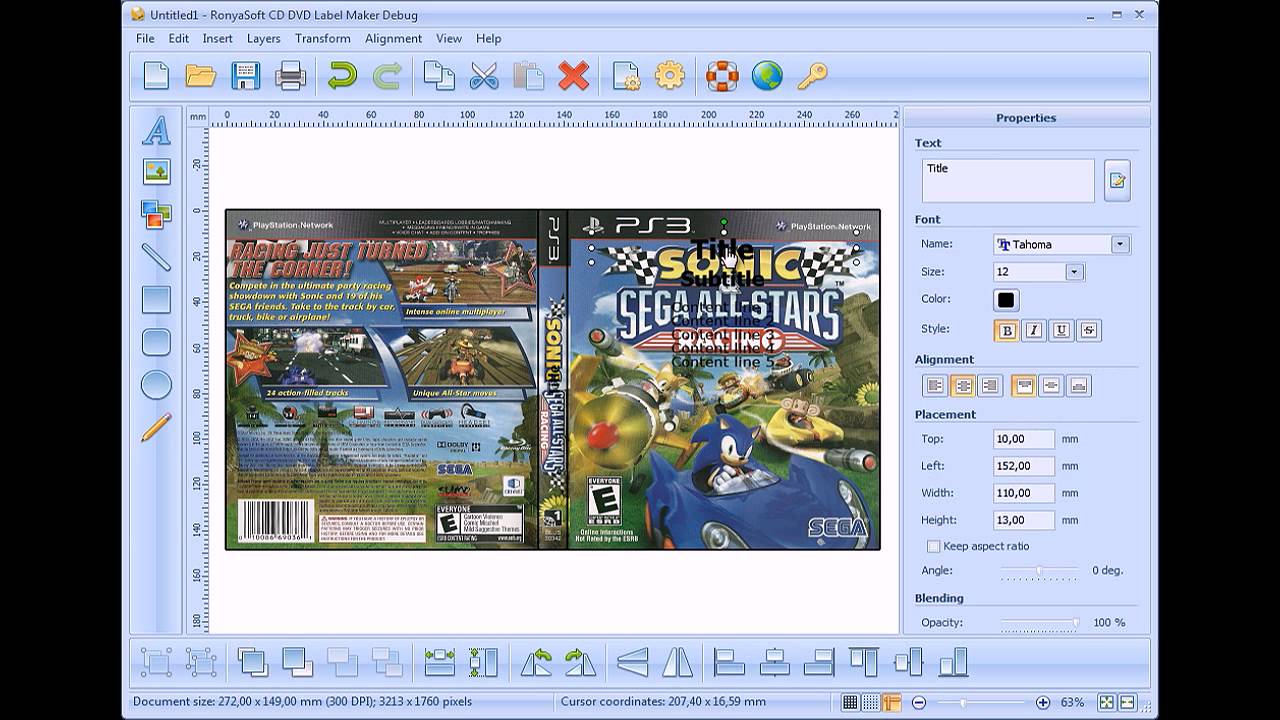Click the Width placement field showing 110,00
This screenshot has width=1280, height=720.
coord(1024,493)
